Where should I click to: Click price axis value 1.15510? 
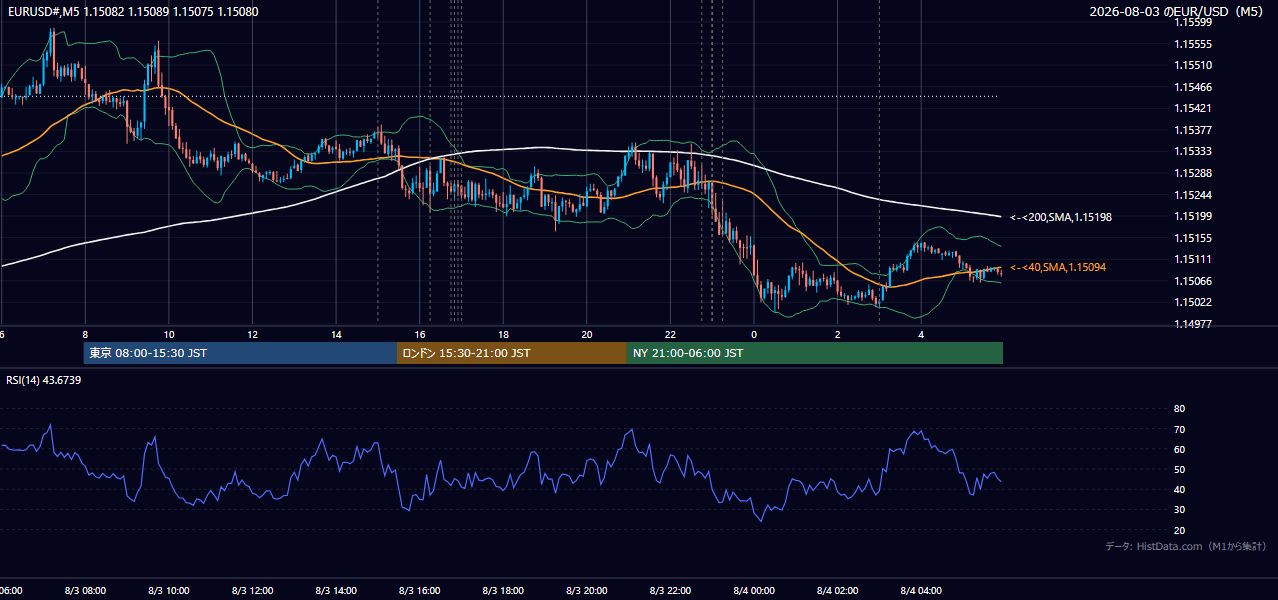click(1192, 65)
